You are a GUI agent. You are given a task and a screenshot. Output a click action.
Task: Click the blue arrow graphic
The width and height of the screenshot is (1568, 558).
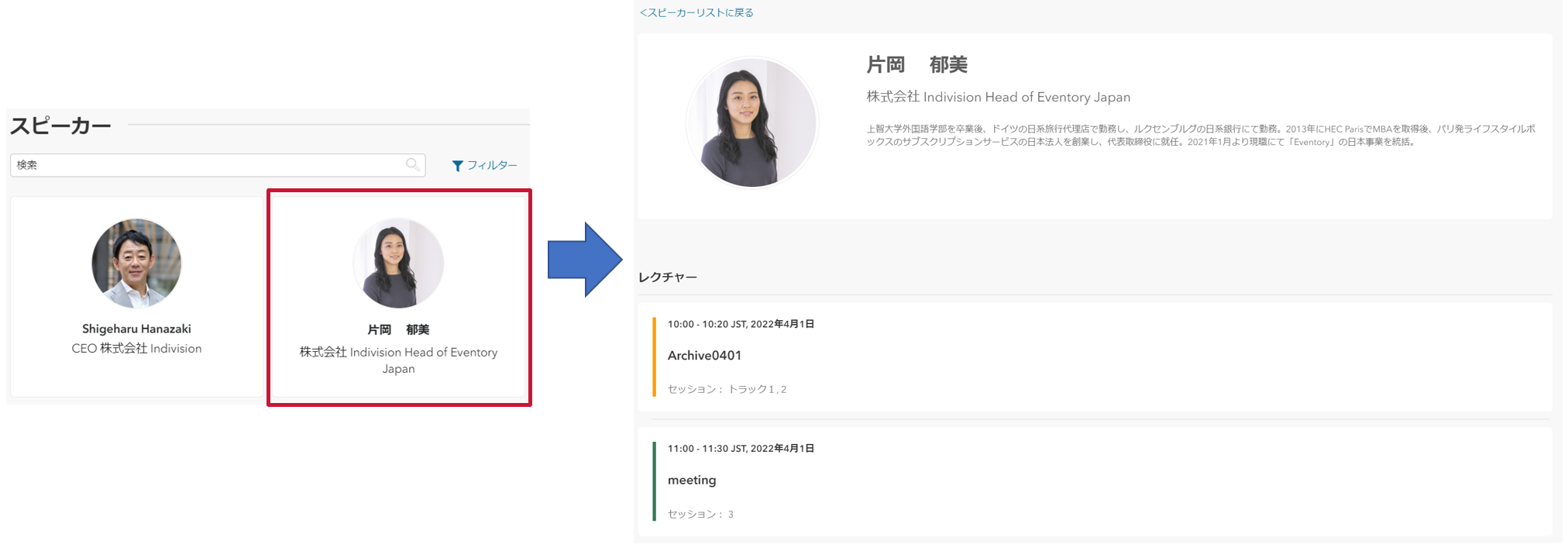pyautogui.click(x=585, y=260)
